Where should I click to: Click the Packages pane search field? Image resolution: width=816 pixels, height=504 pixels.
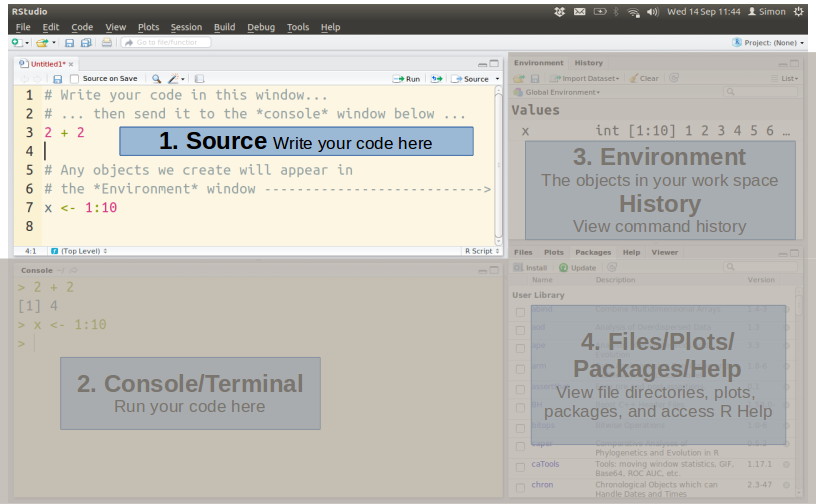[x=760, y=267]
